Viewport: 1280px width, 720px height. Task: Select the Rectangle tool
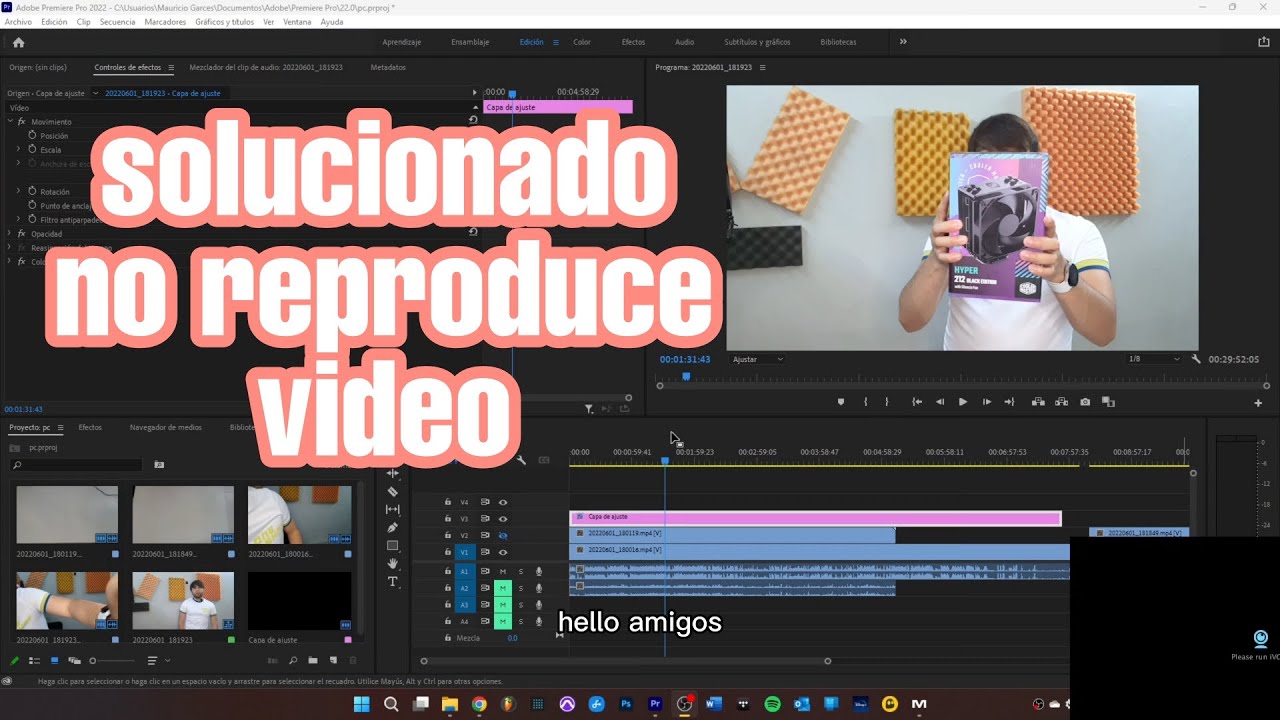(393, 546)
